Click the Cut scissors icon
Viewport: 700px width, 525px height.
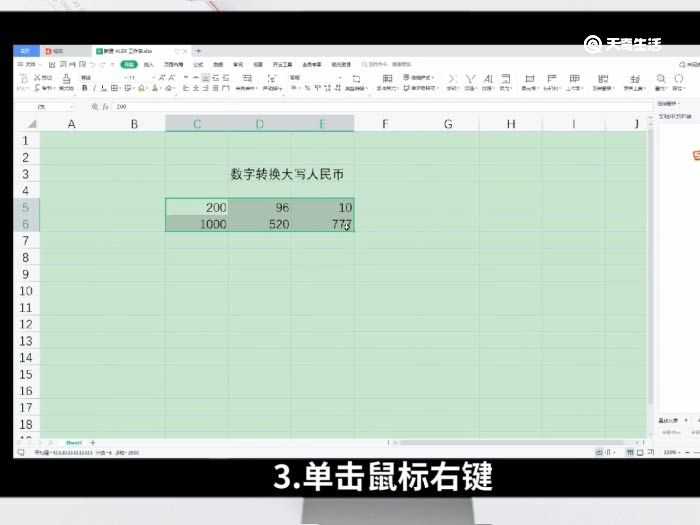point(38,78)
